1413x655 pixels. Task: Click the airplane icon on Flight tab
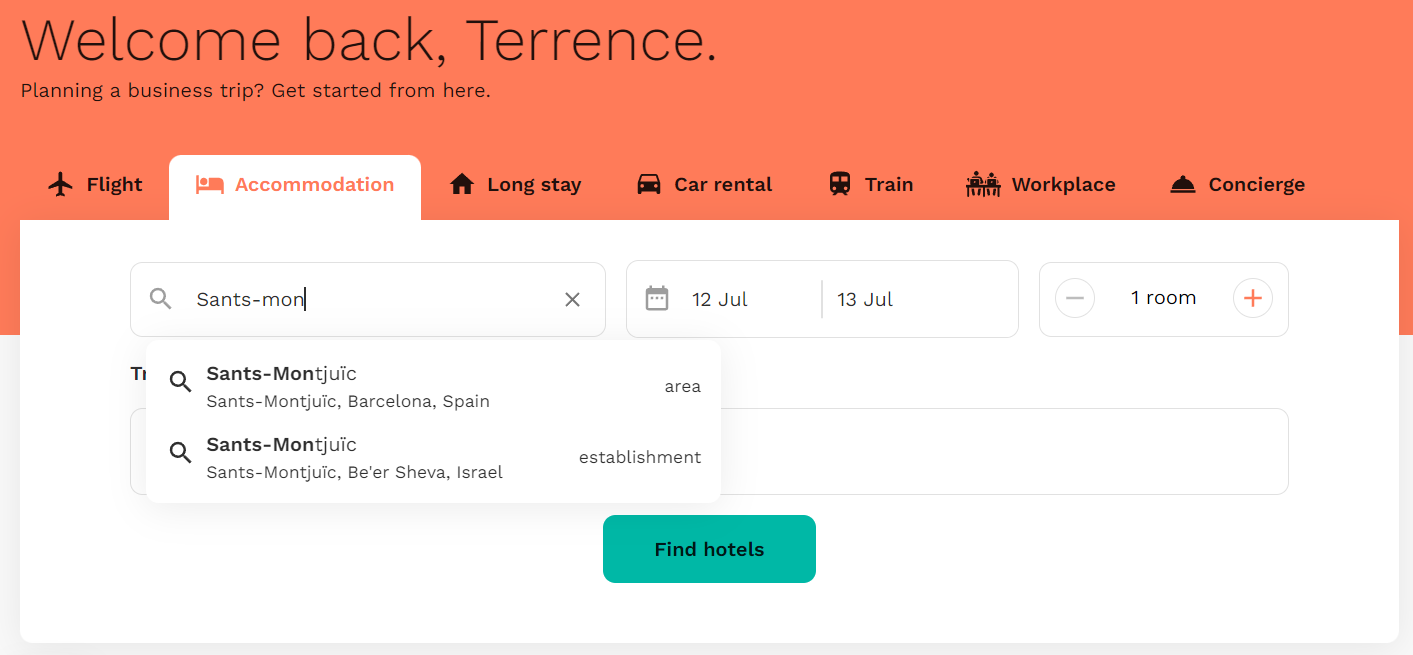pyautogui.click(x=61, y=185)
